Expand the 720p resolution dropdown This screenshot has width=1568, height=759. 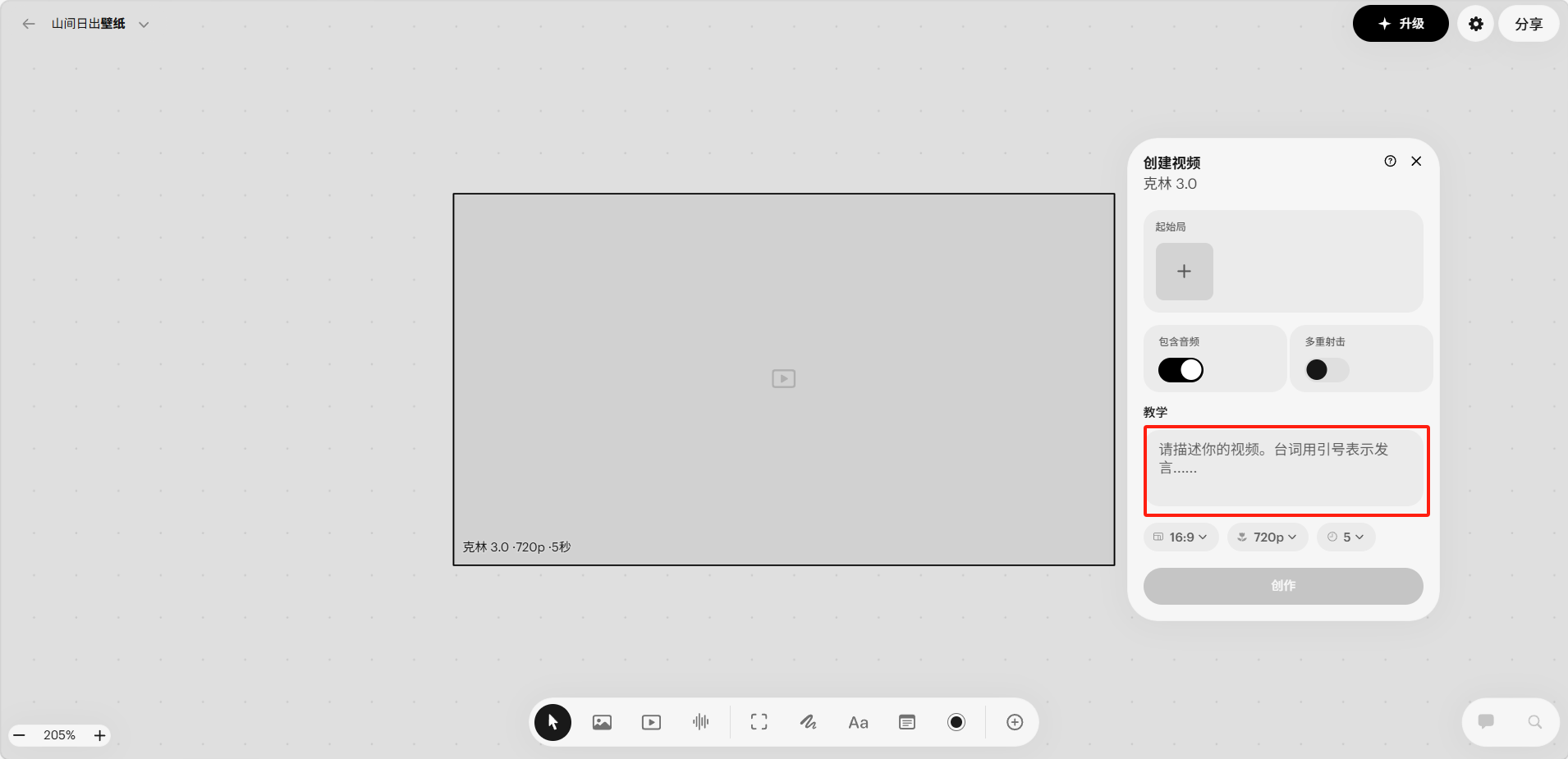(1268, 537)
